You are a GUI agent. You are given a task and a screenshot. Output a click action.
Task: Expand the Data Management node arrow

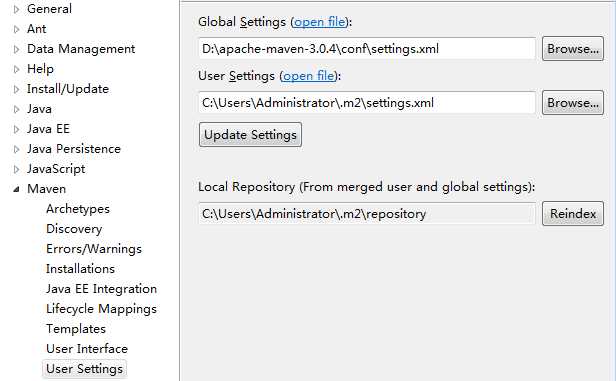pyautogui.click(x=16, y=49)
